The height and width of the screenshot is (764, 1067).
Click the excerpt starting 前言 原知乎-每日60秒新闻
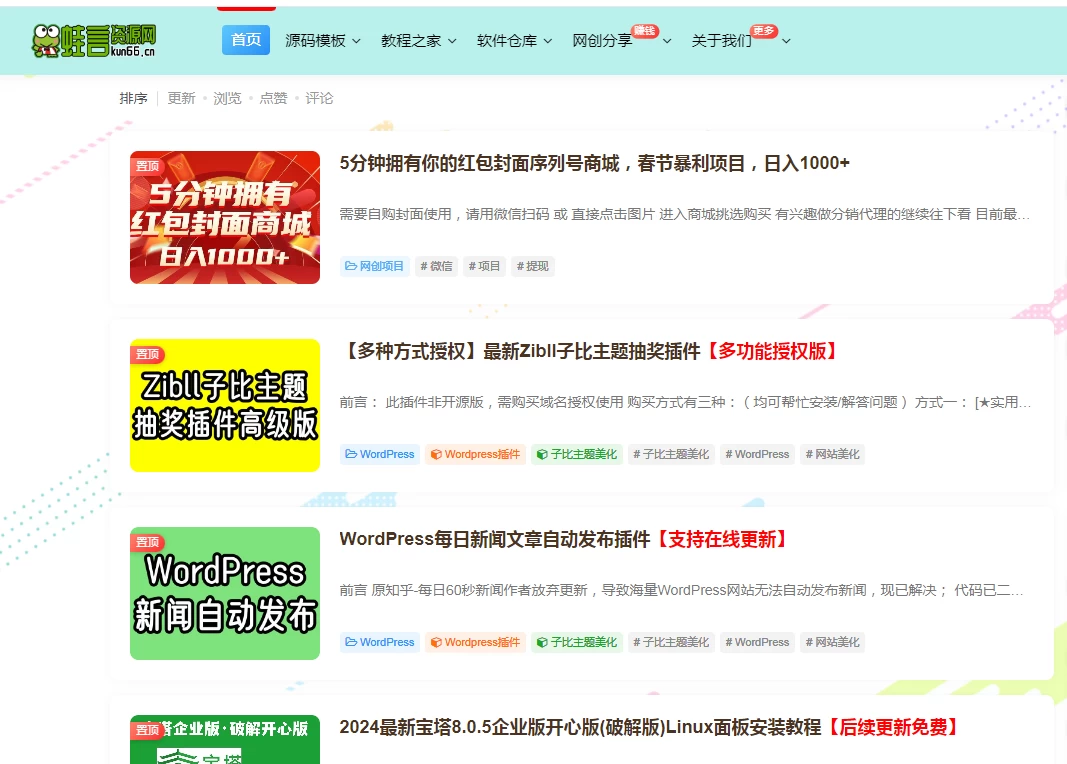point(681,590)
